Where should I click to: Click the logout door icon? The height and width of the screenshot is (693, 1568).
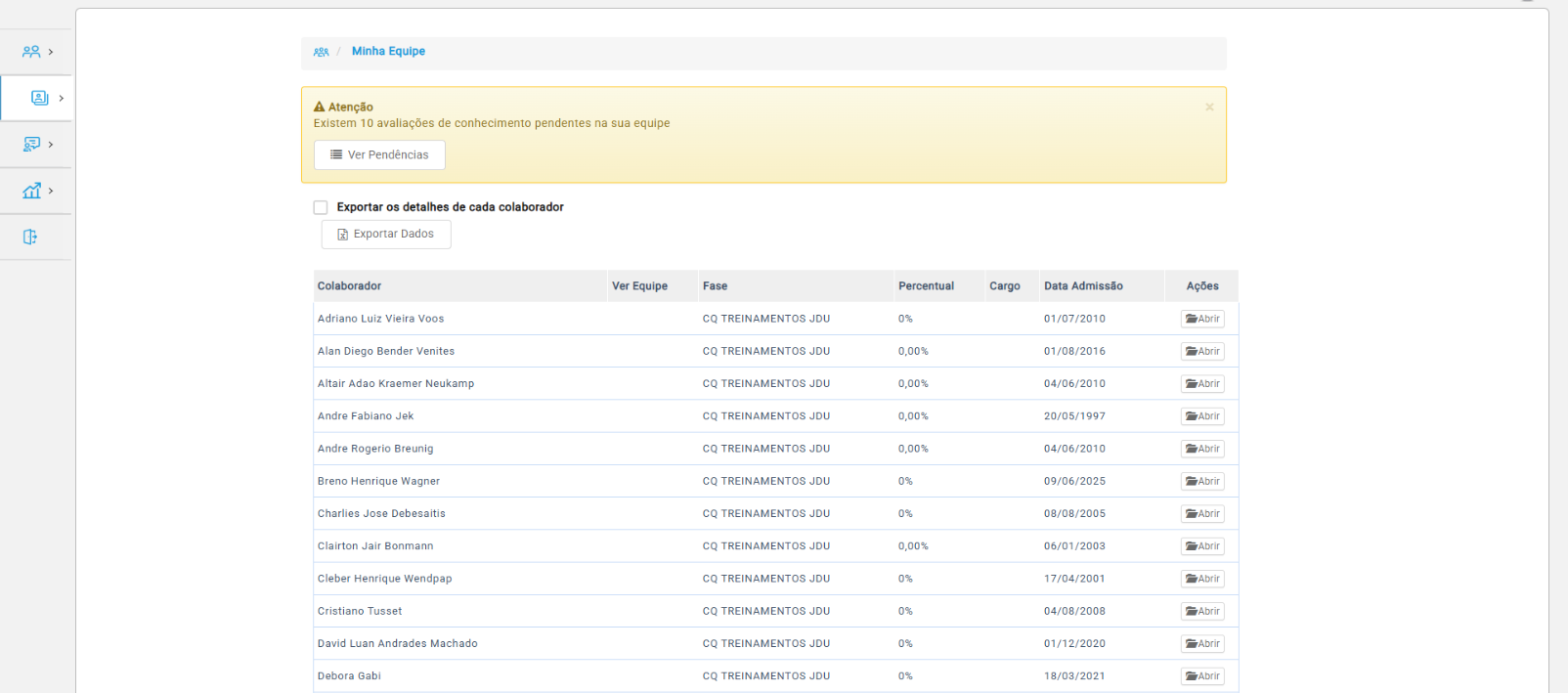pyautogui.click(x=30, y=237)
